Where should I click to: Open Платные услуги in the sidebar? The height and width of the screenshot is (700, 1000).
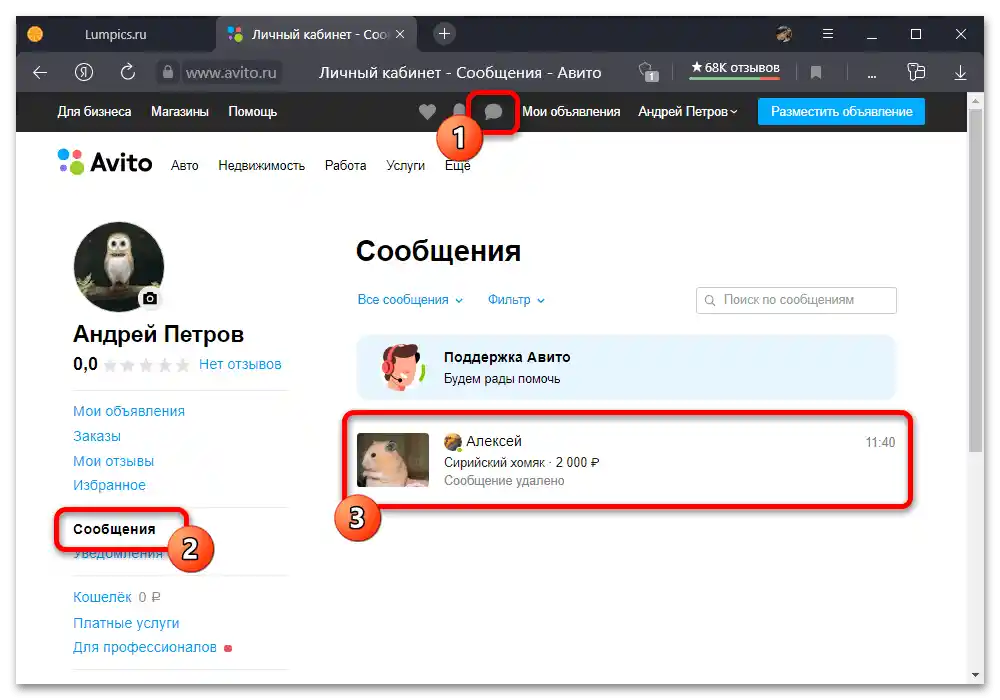(x=126, y=623)
